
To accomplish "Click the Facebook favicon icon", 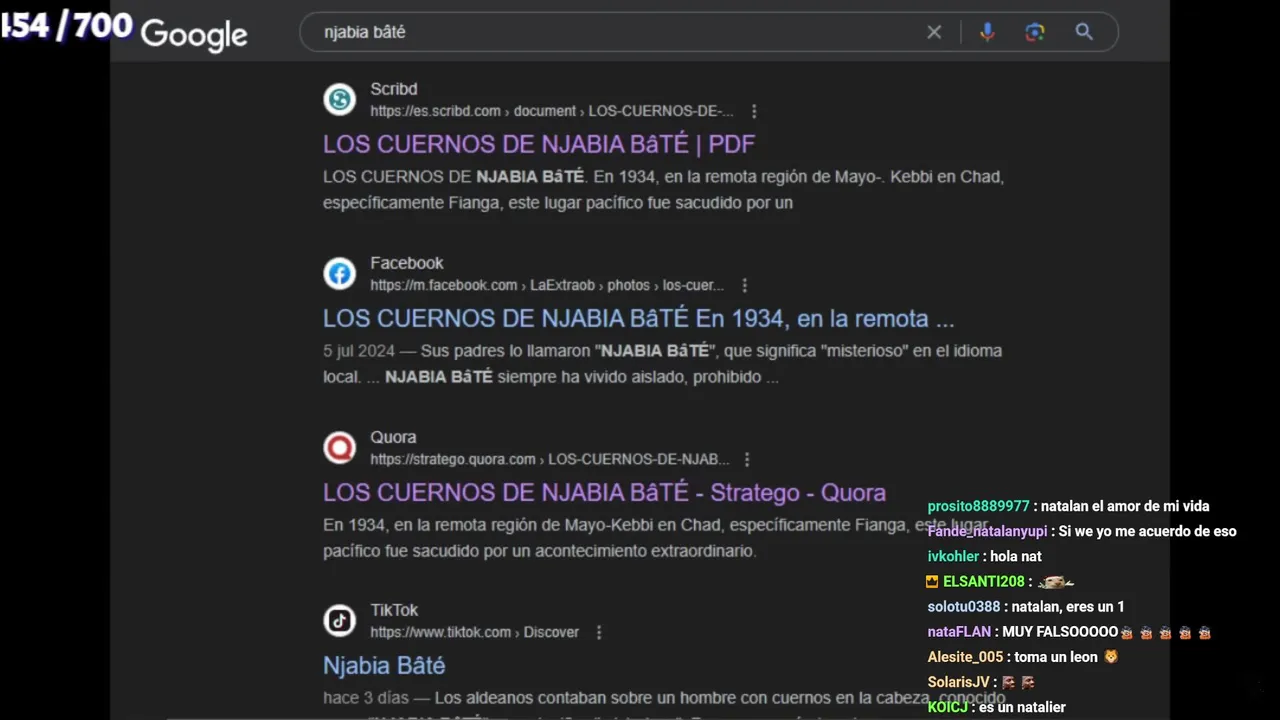I will (340, 273).
